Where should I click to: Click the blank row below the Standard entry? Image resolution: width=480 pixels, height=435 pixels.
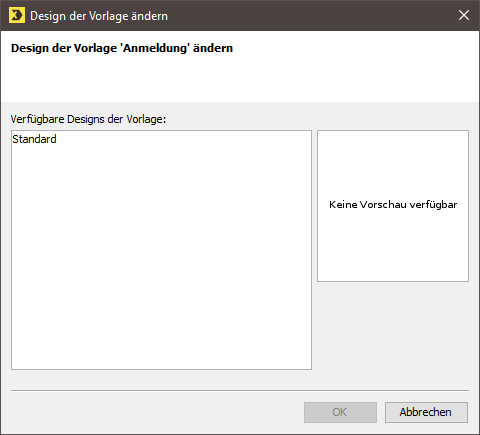(161, 152)
